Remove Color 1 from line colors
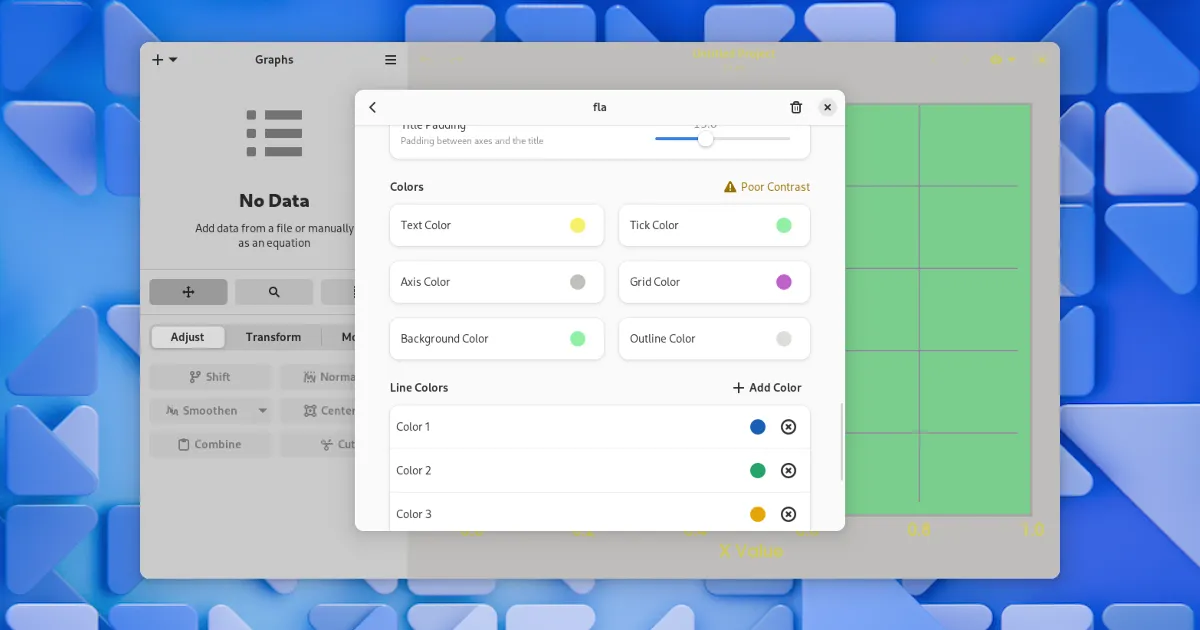 pyautogui.click(x=788, y=427)
